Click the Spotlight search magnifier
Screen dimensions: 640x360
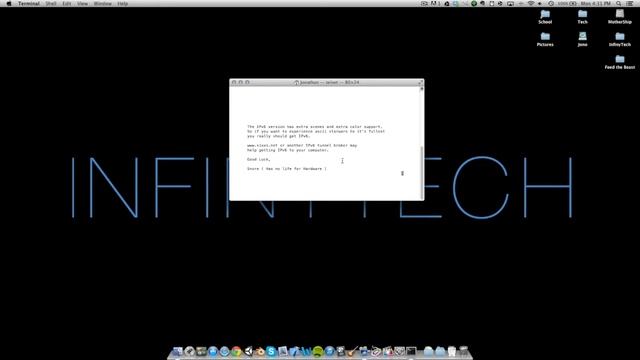[x=618, y=3]
